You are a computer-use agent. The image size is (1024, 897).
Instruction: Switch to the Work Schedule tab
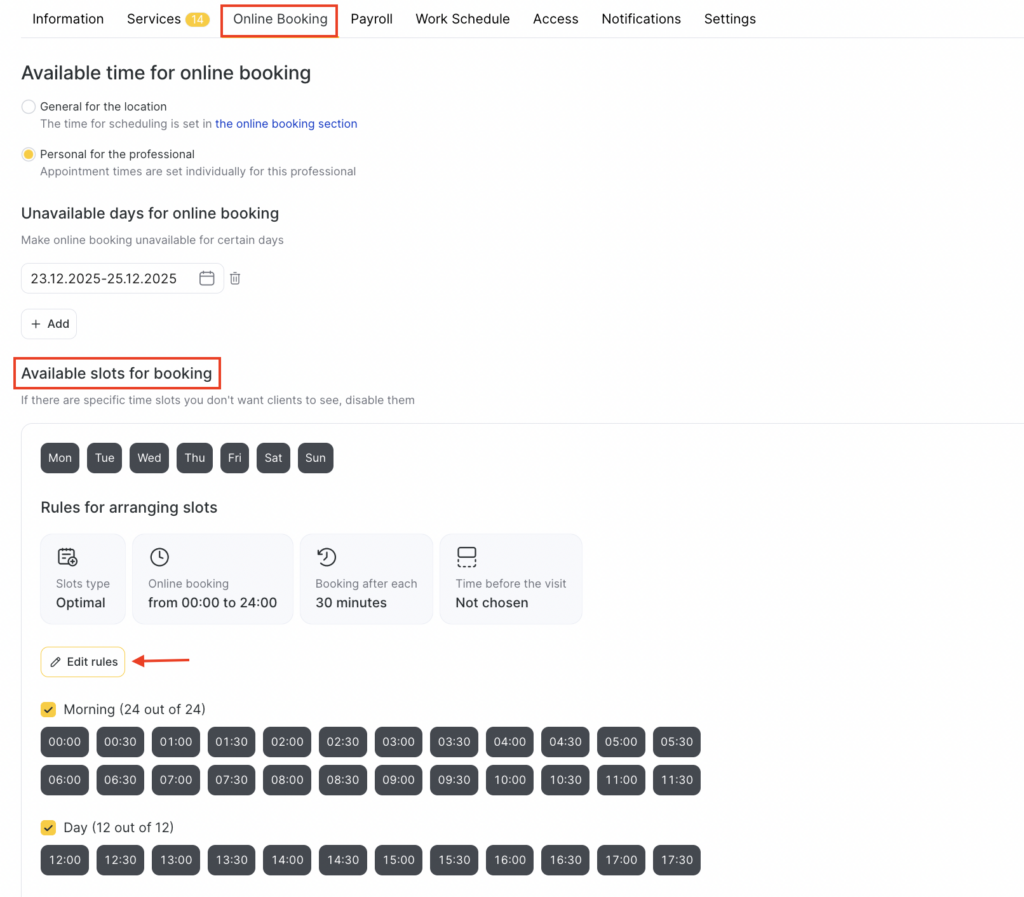pos(462,19)
